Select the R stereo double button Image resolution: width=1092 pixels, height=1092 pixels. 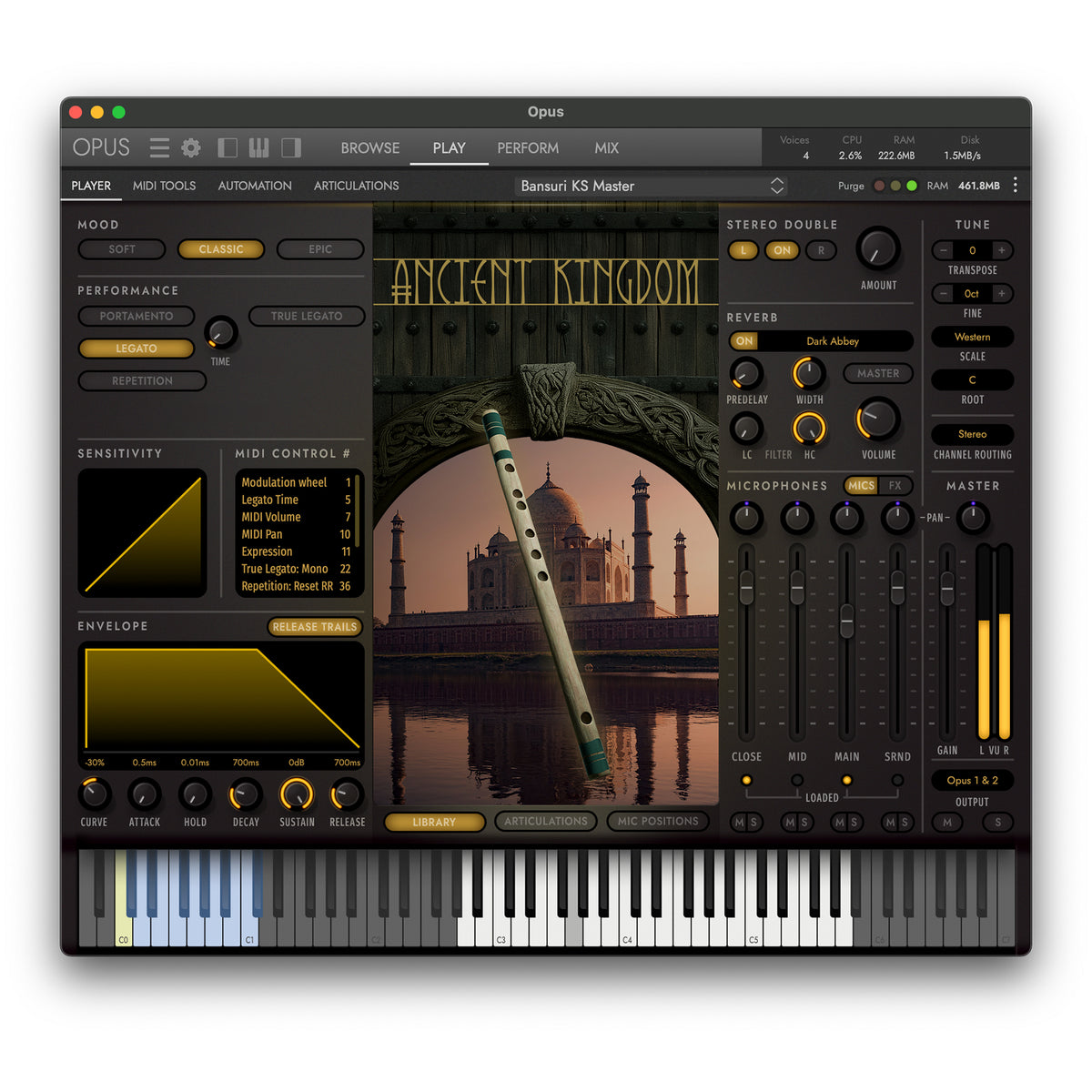821,250
